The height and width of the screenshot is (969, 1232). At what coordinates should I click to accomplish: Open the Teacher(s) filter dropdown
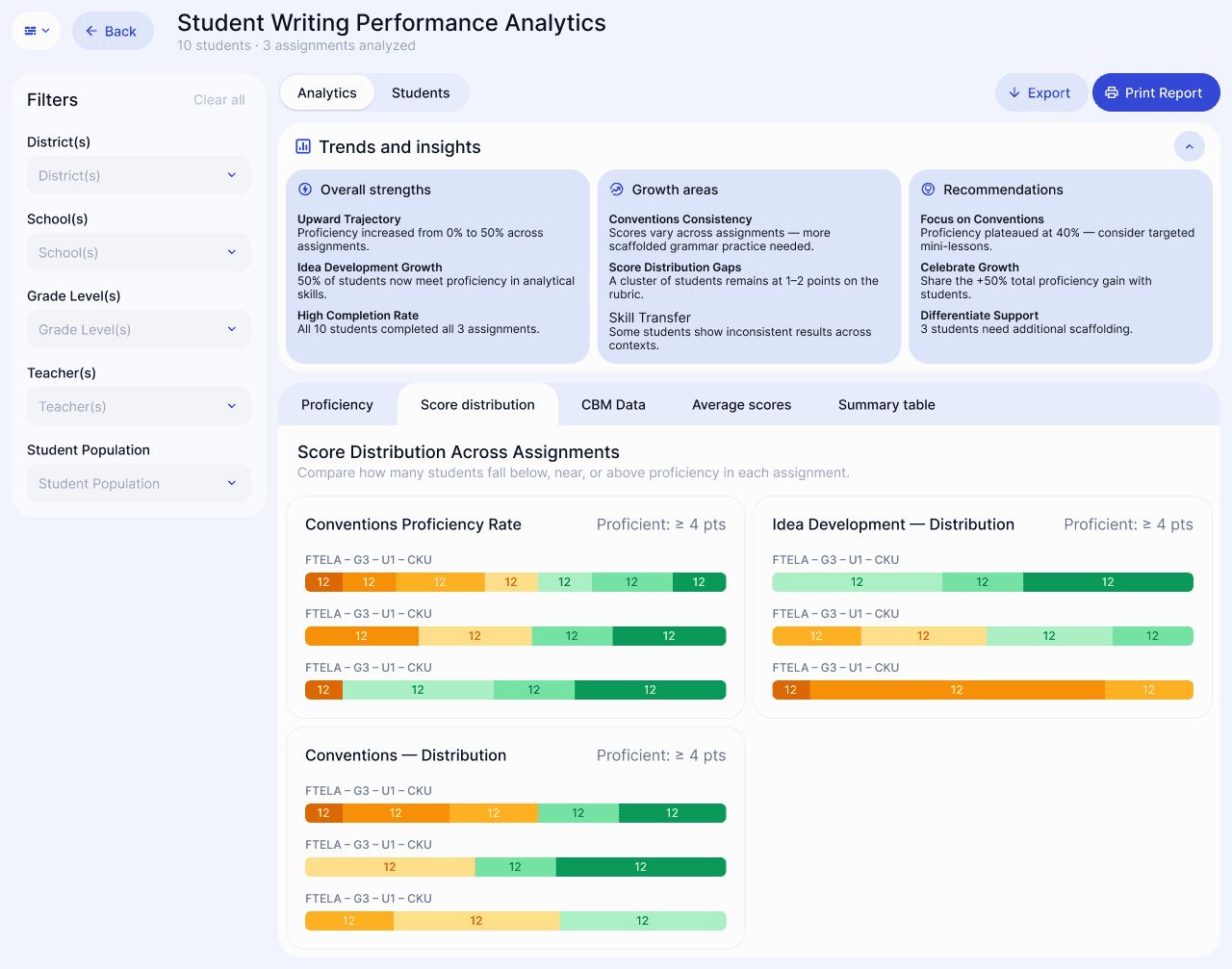139,406
